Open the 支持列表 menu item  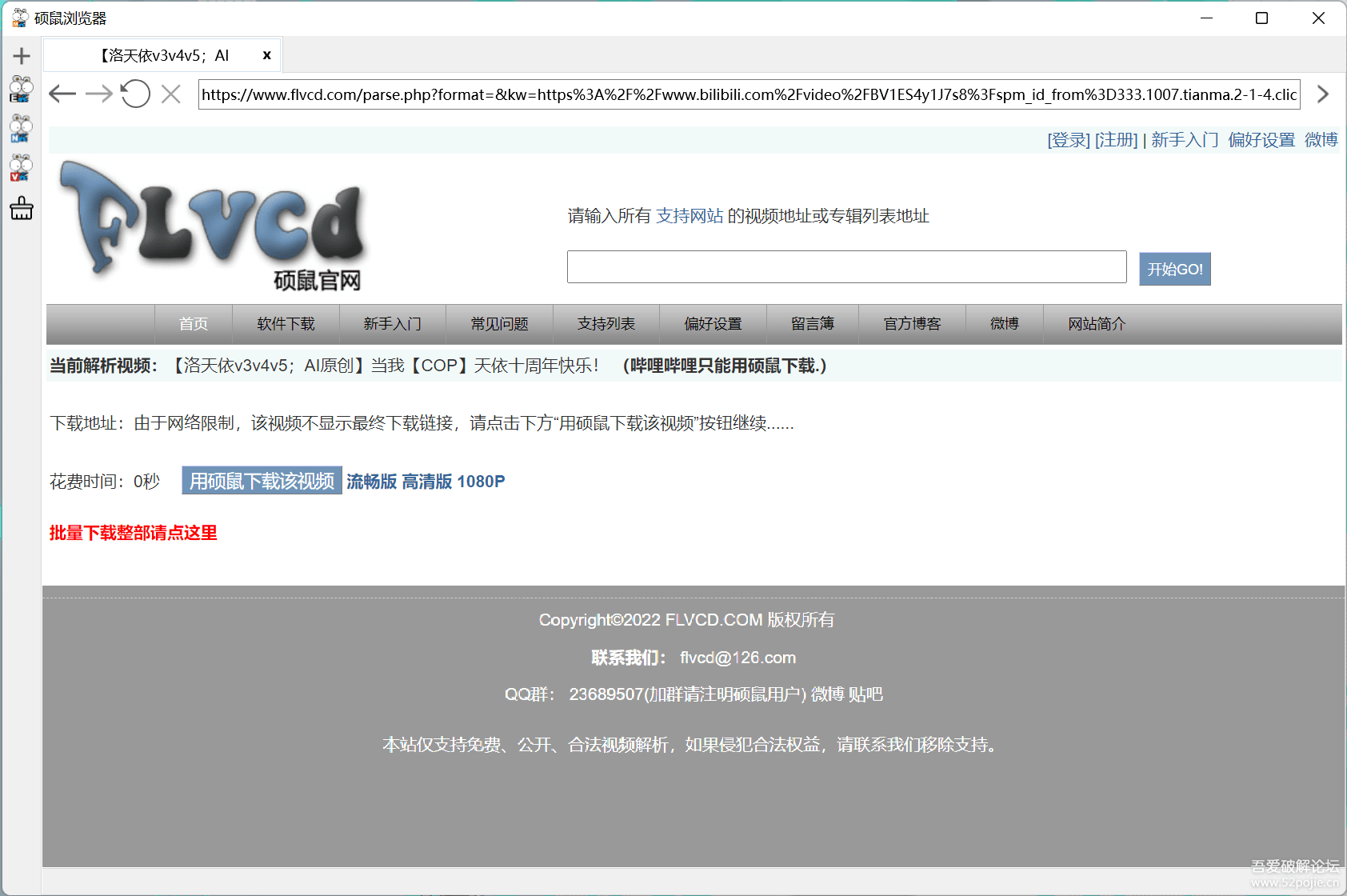[606, 324]
